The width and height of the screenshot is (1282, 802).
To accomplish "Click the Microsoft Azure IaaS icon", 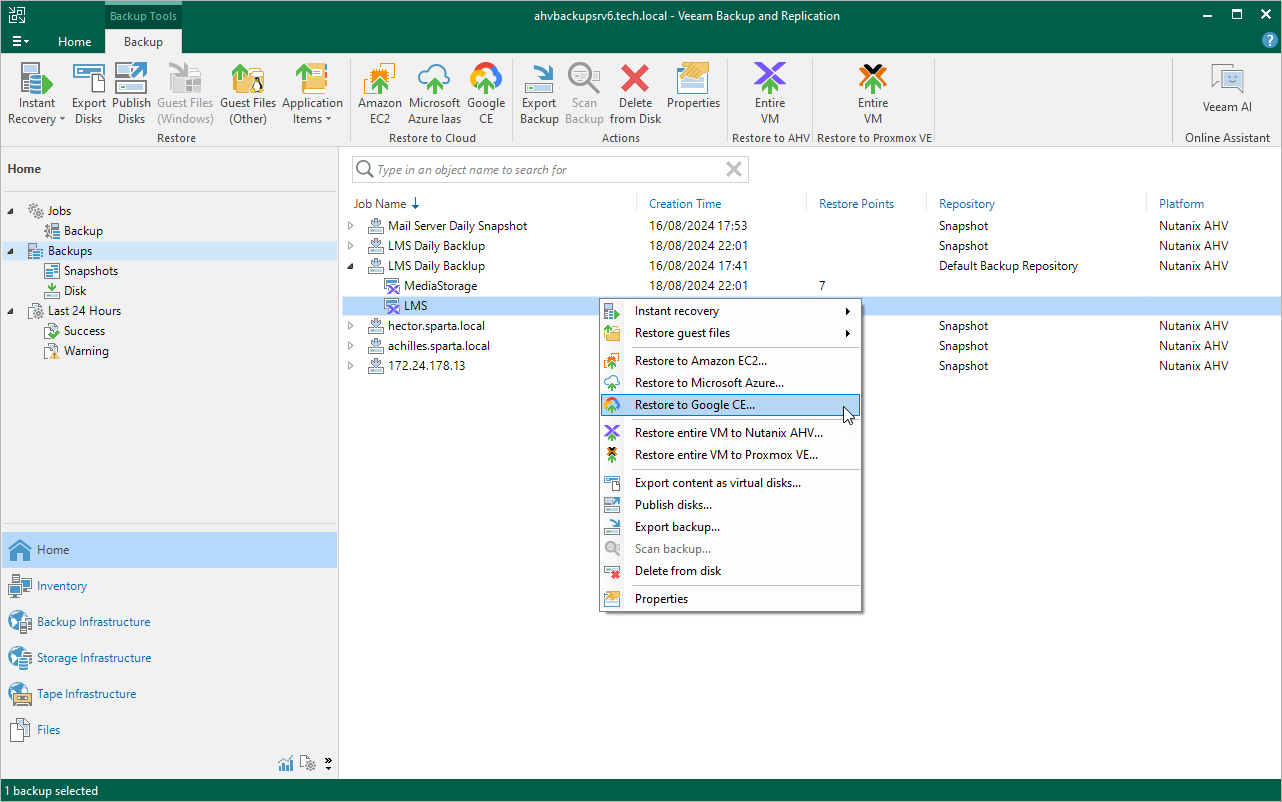I will (x=434, y=95).
